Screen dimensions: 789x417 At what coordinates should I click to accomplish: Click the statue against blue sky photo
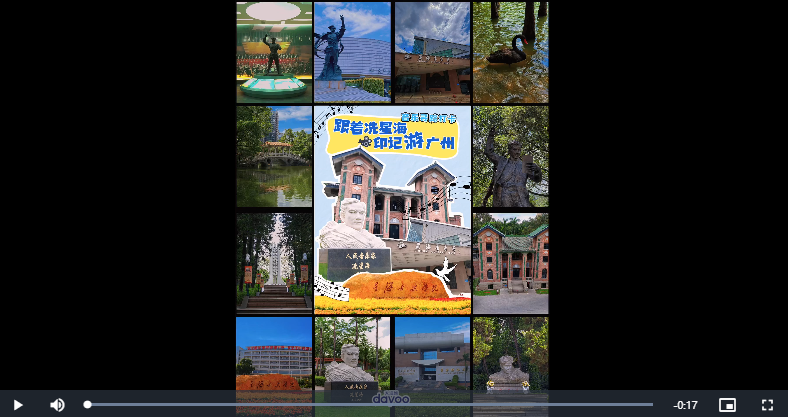pyautogui.click(x=352, y=52)
